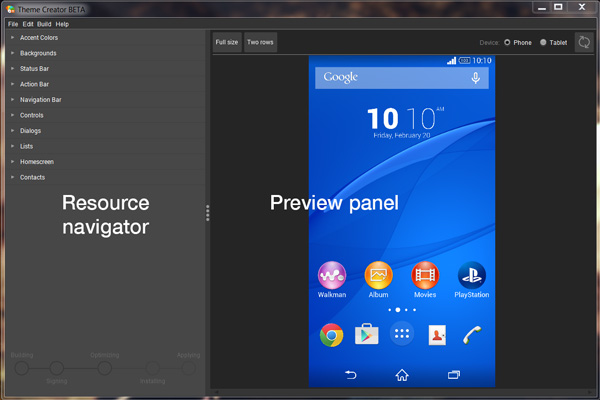Expand the Navigation Bar section
This screenshot has height=400, width=600.
click(x=40, y=100)
